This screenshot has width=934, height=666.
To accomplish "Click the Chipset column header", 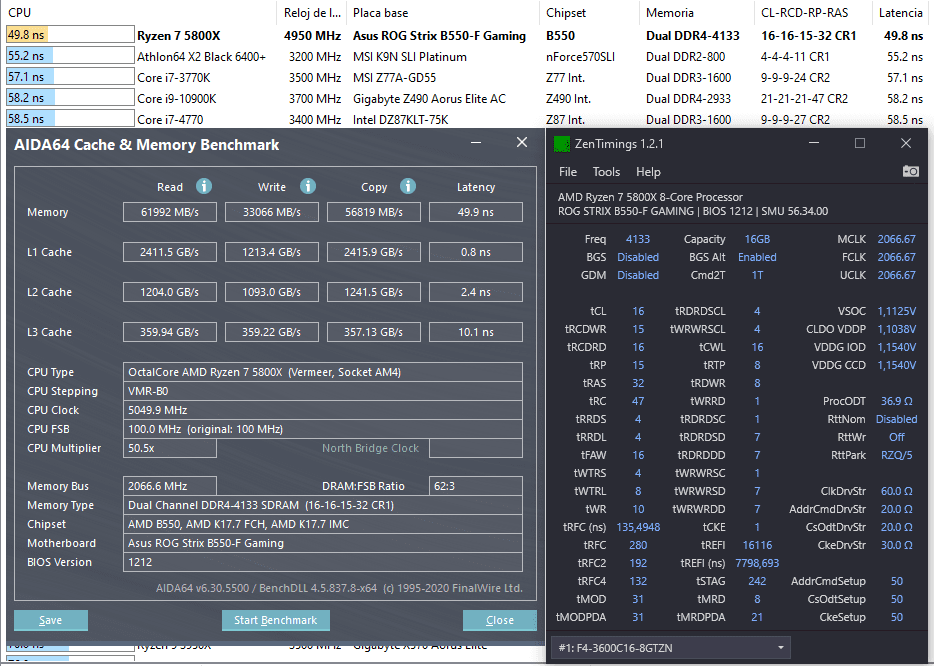I will click(566, 13).
